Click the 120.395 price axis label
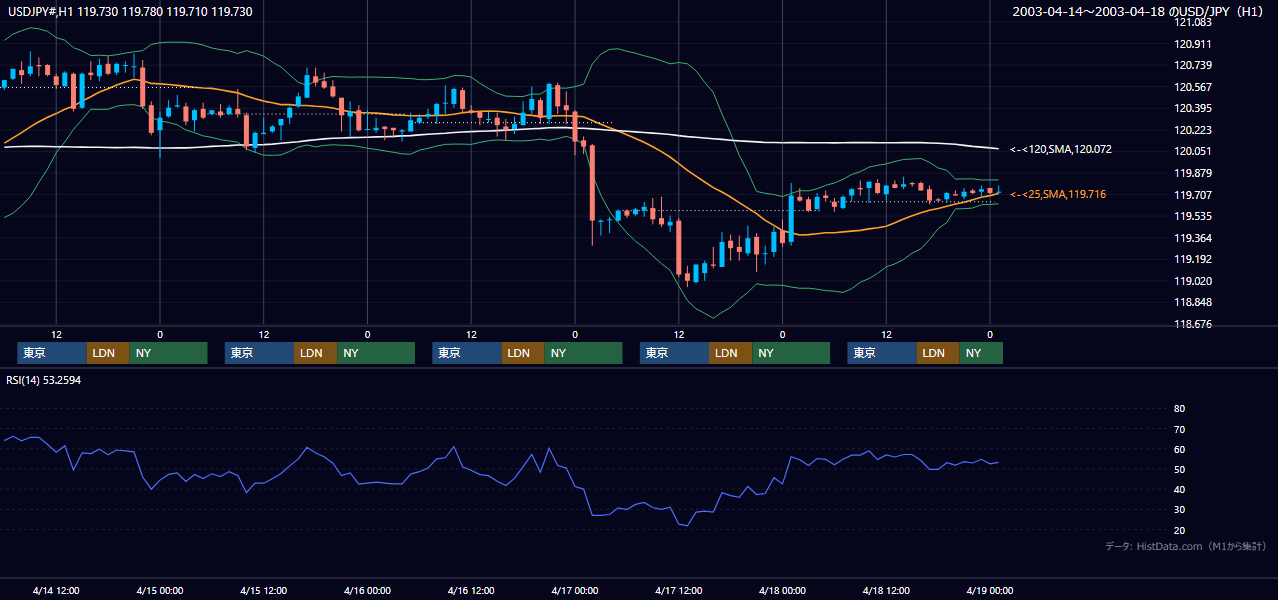The image size is (1278, 600). pyautogui.click(x=1194, y=108)
